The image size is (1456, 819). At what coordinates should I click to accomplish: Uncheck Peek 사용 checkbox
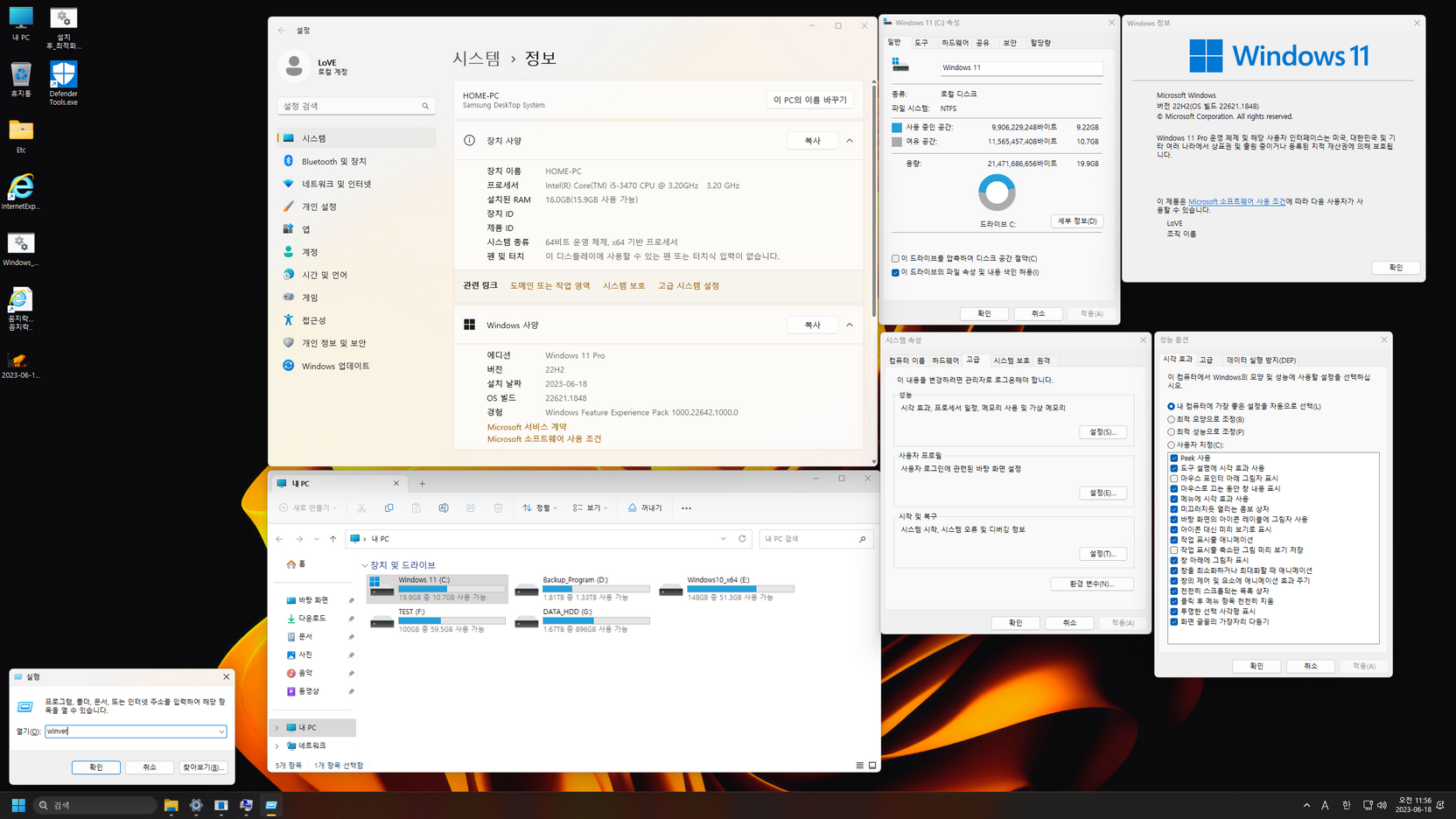click(x=1174, y=458)
